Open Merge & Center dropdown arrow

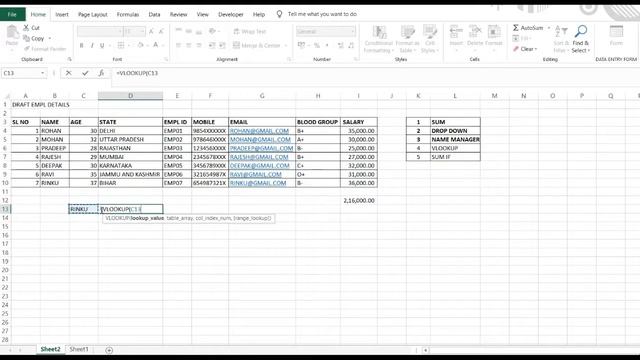pyautogui.click(x=286, y=45)
